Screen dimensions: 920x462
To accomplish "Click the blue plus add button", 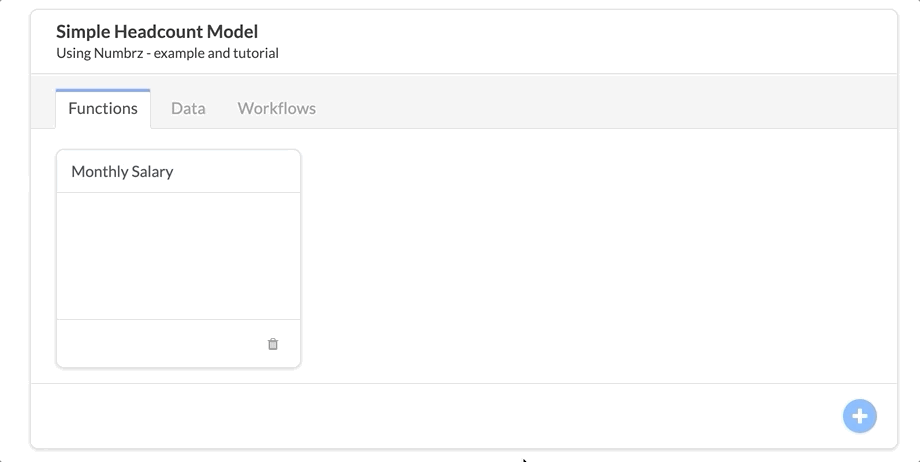I will (860, 416).
